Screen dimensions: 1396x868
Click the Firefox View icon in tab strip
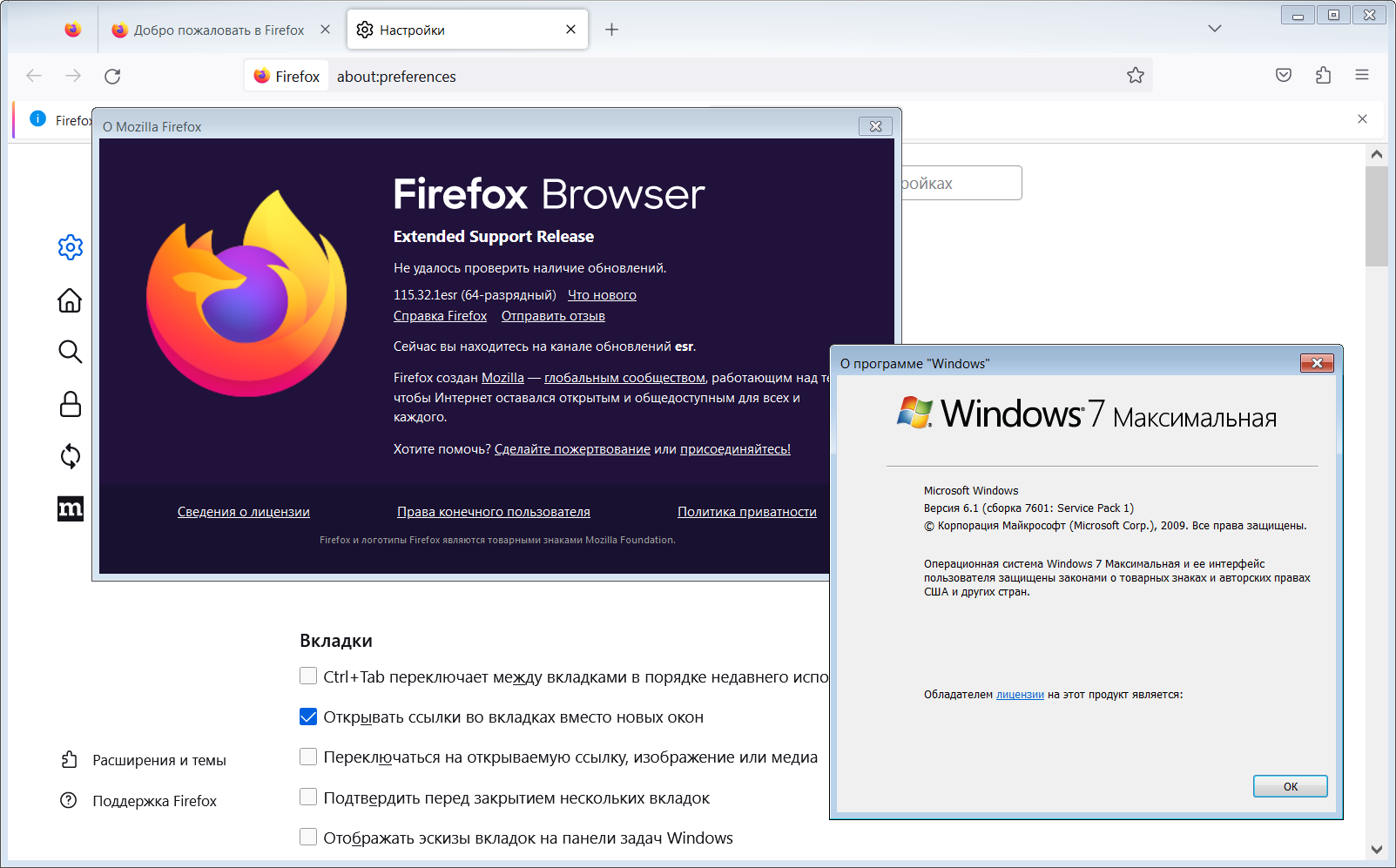[x=73, y=30]
